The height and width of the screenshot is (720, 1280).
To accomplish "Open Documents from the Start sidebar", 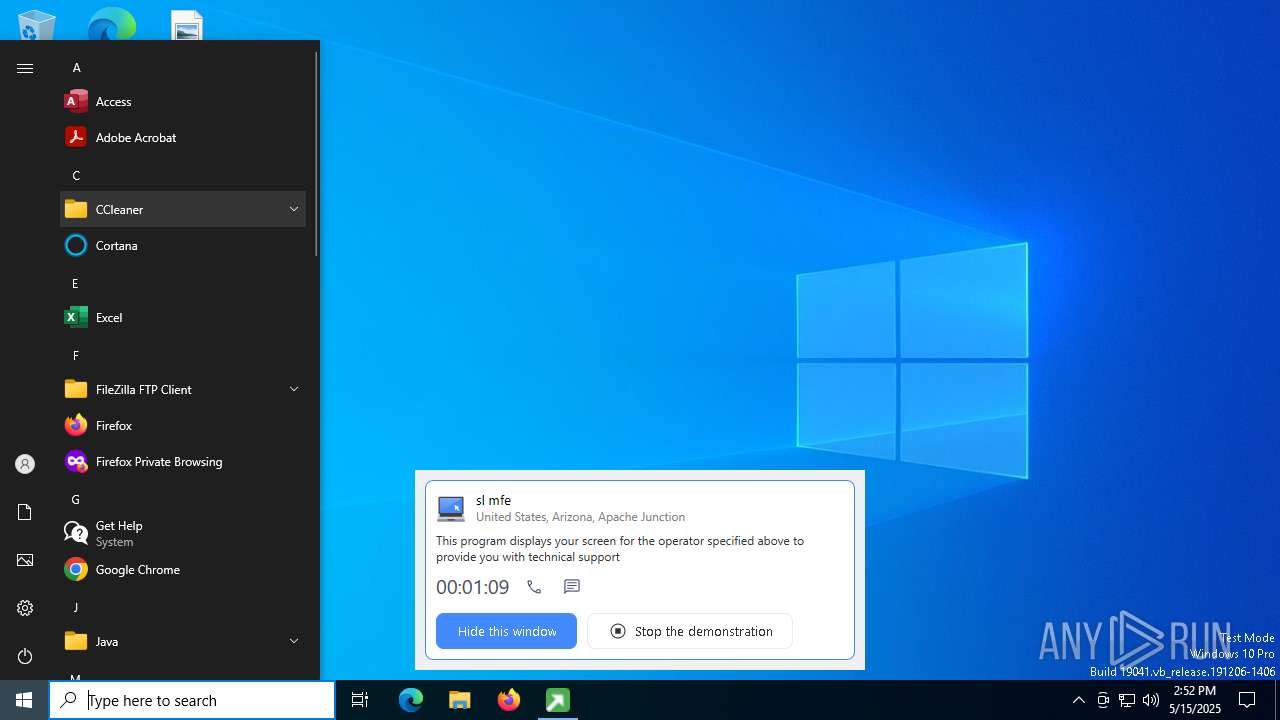I will (25, 512).
